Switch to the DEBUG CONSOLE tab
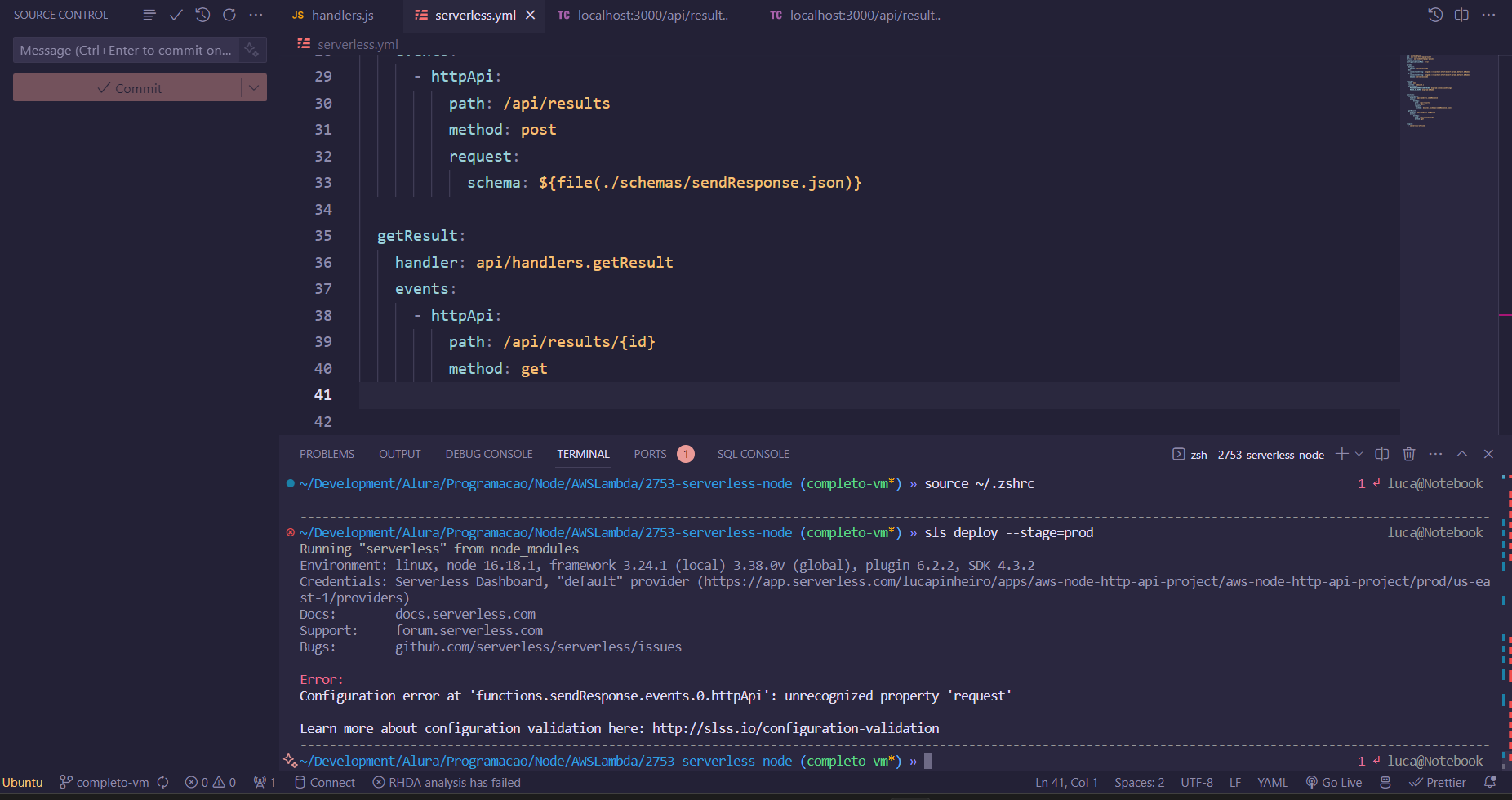The height and width of the screenshot is (800, 1512). pyautogui.click(x=489, y=454)
